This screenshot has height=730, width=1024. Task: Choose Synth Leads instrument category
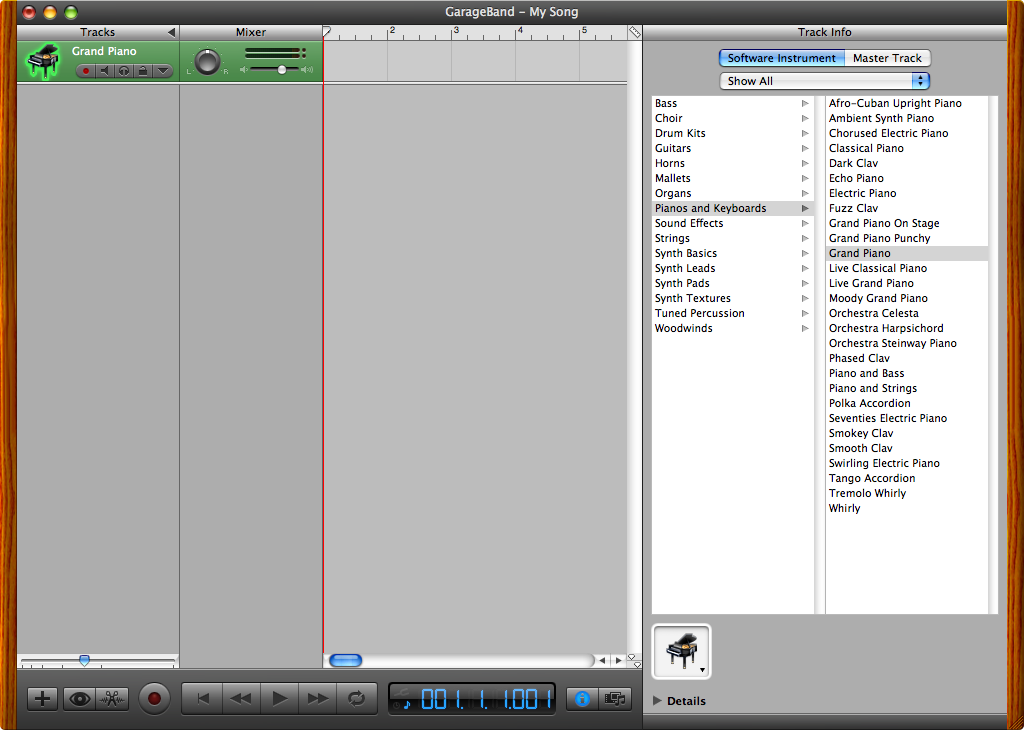[x=685, y=268]
